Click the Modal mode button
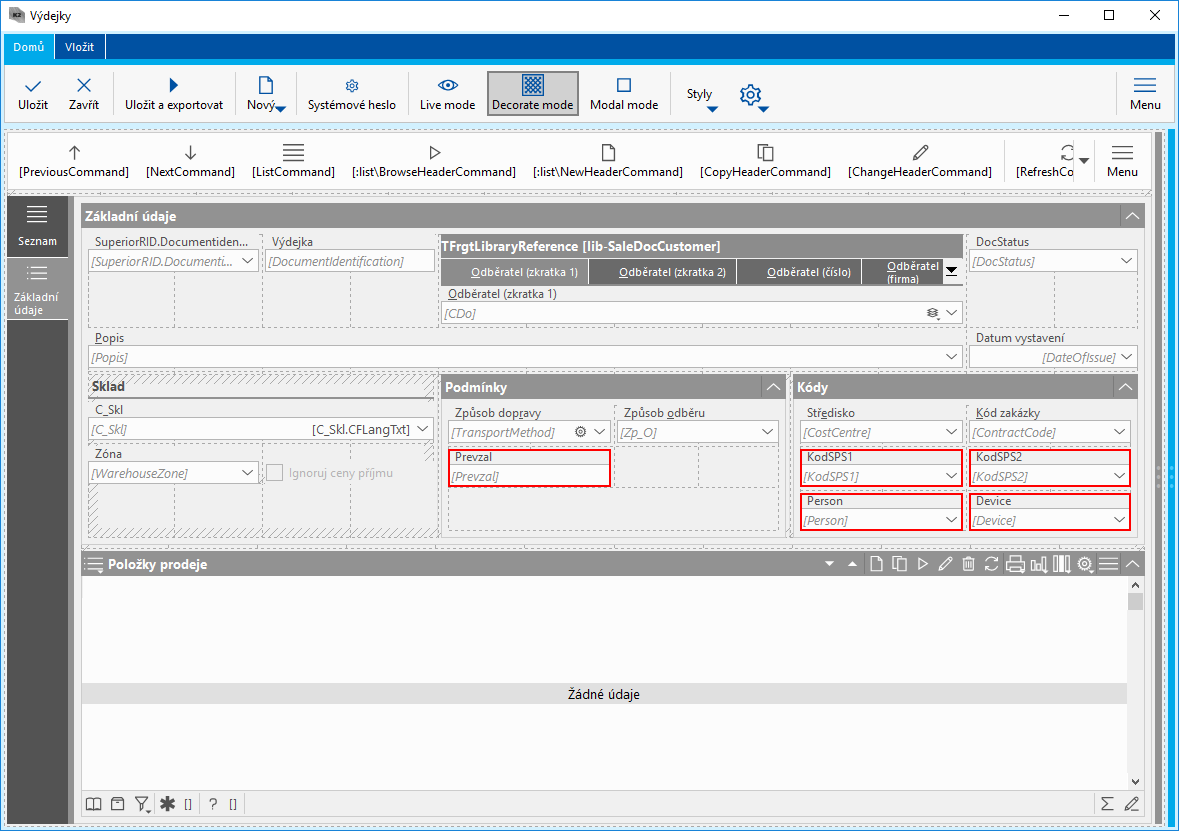The image size is (1179, 831). (624, 93)
